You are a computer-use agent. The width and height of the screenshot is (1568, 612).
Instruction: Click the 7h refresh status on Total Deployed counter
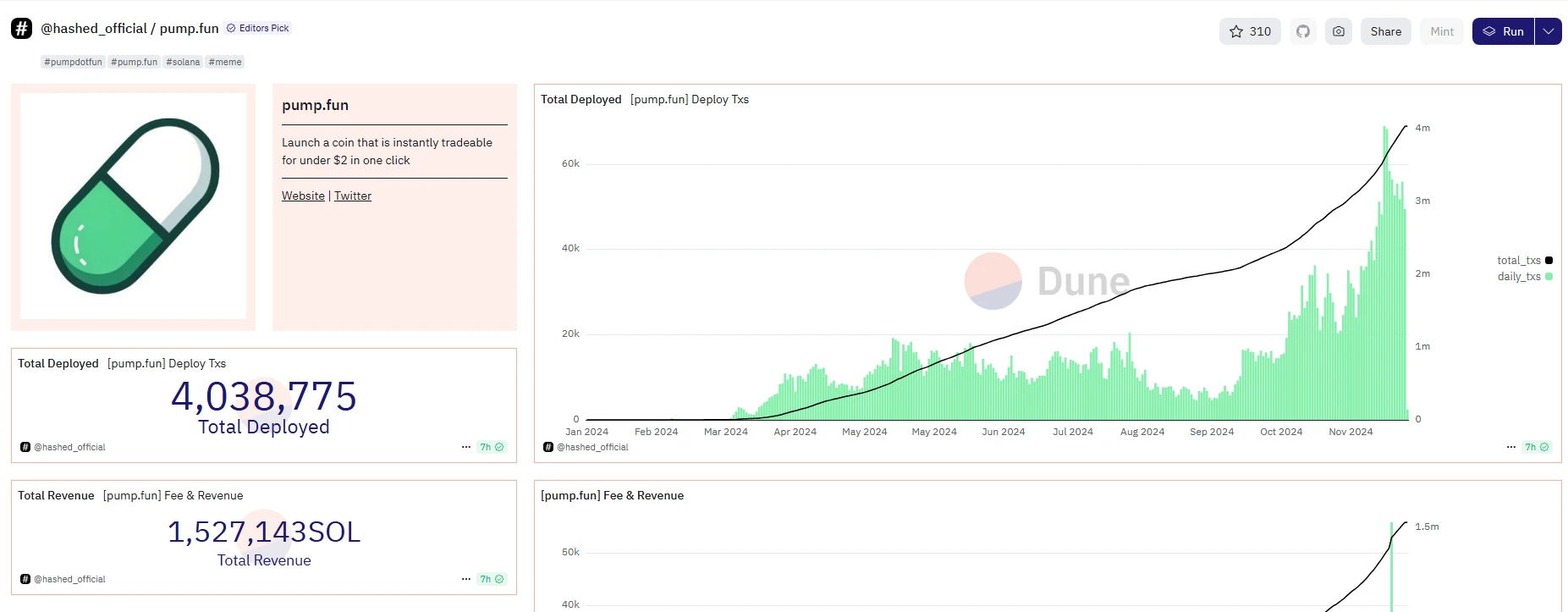[492, 447]
